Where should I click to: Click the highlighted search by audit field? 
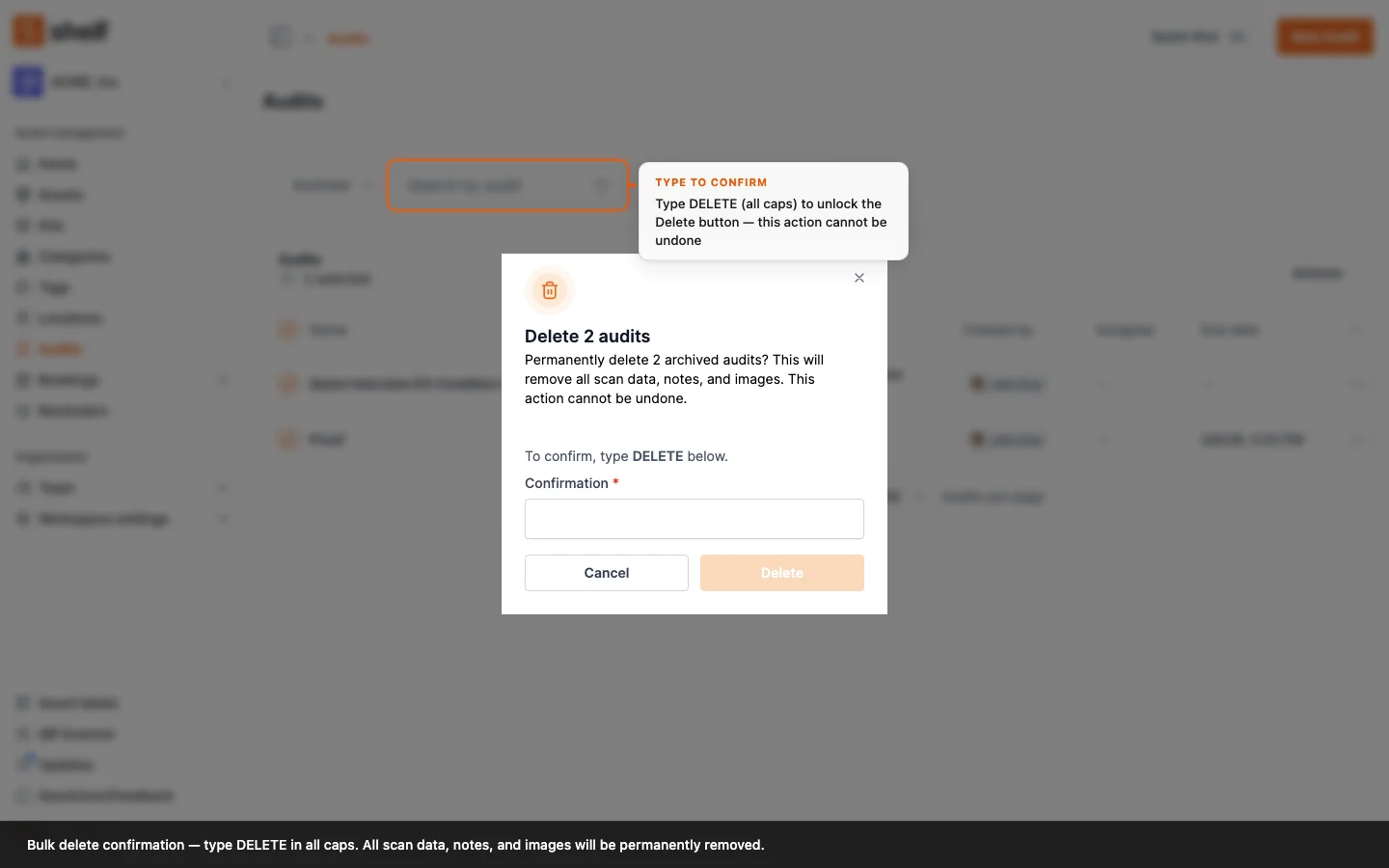click(508, 185)
